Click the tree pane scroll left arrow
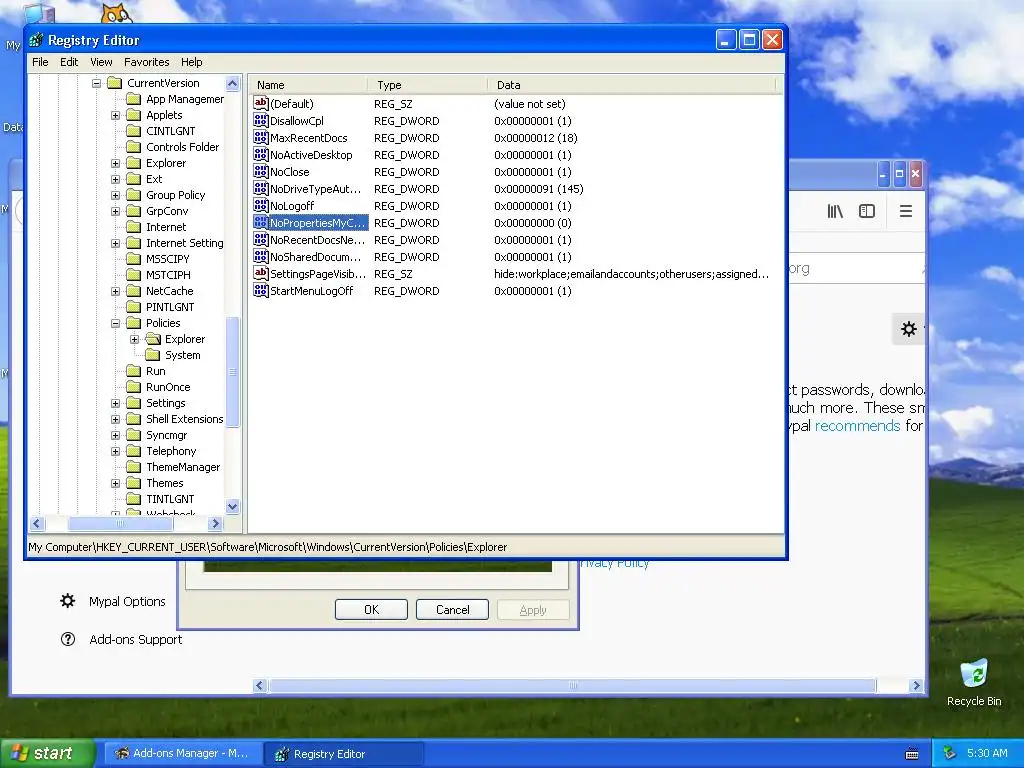This screenshot has width=1024, height=768. (x=37, y=523)
